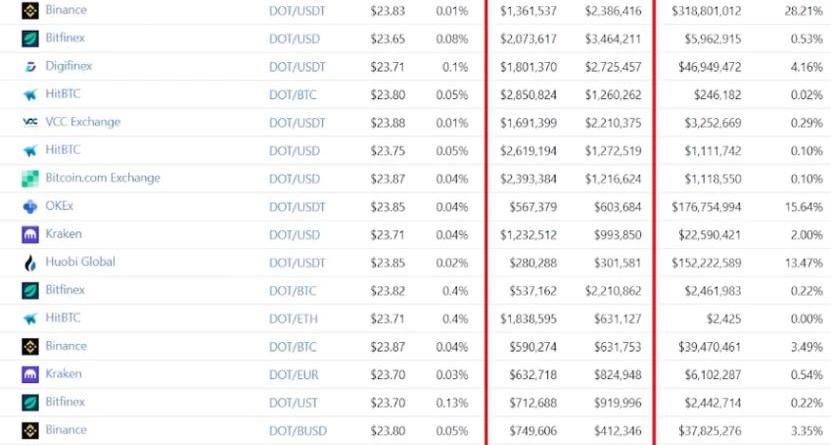Click Kraken icon in the DOT/EUR row
The width and height of the screenshot is (831, 445).
29,374
